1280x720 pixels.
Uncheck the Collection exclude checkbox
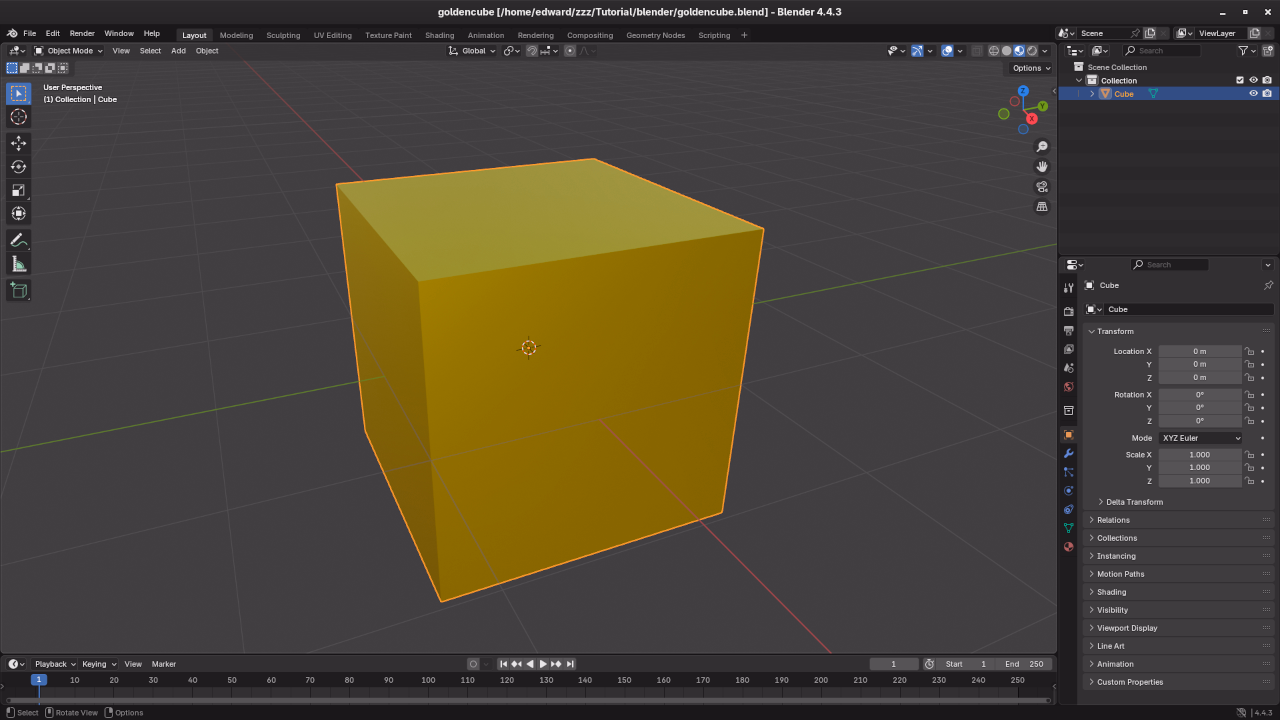pyautogui.click(x=1240, y=80)
